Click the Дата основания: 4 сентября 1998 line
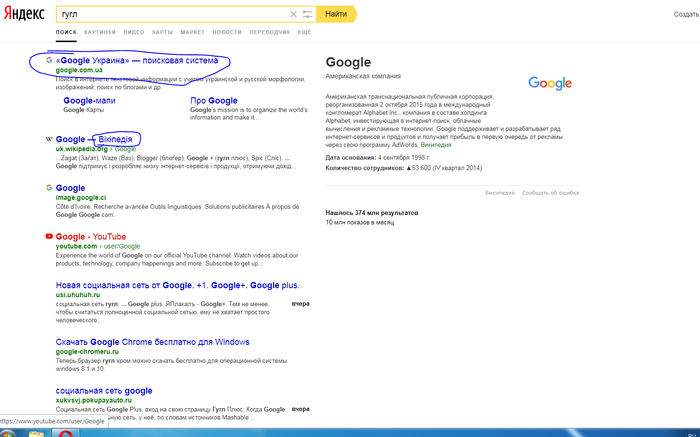The image size is (700, 437). (x=378, y=158)
